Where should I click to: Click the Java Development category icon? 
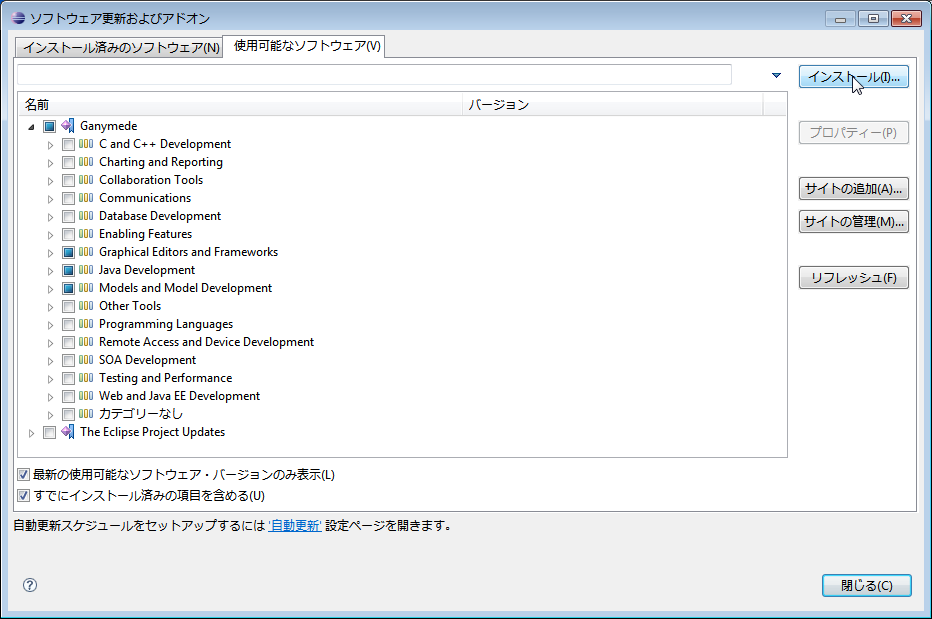point(86,270)
